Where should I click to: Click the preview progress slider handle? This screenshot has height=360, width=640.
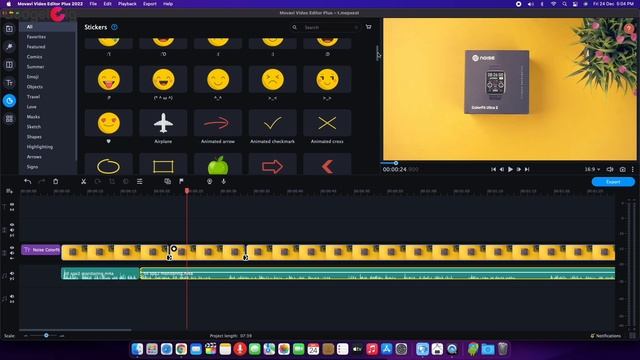tap(396, 163)
